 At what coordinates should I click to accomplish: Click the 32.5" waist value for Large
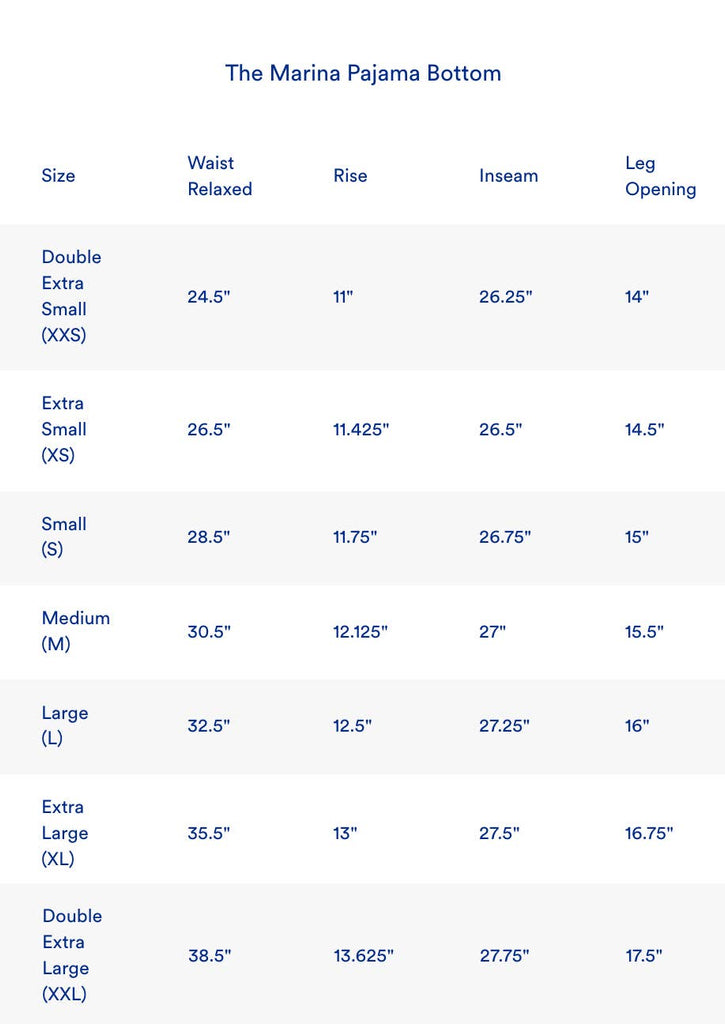(x=208, y=726)
